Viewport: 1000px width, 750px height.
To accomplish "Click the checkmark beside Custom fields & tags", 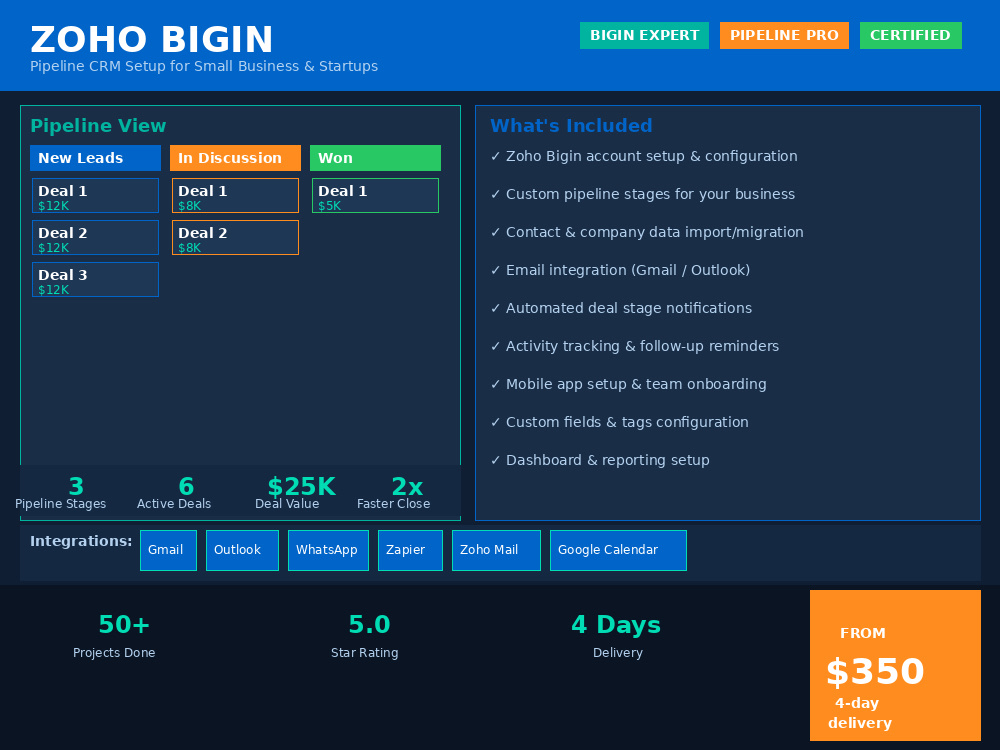I will pyautogui.click(x=496, y=422).
